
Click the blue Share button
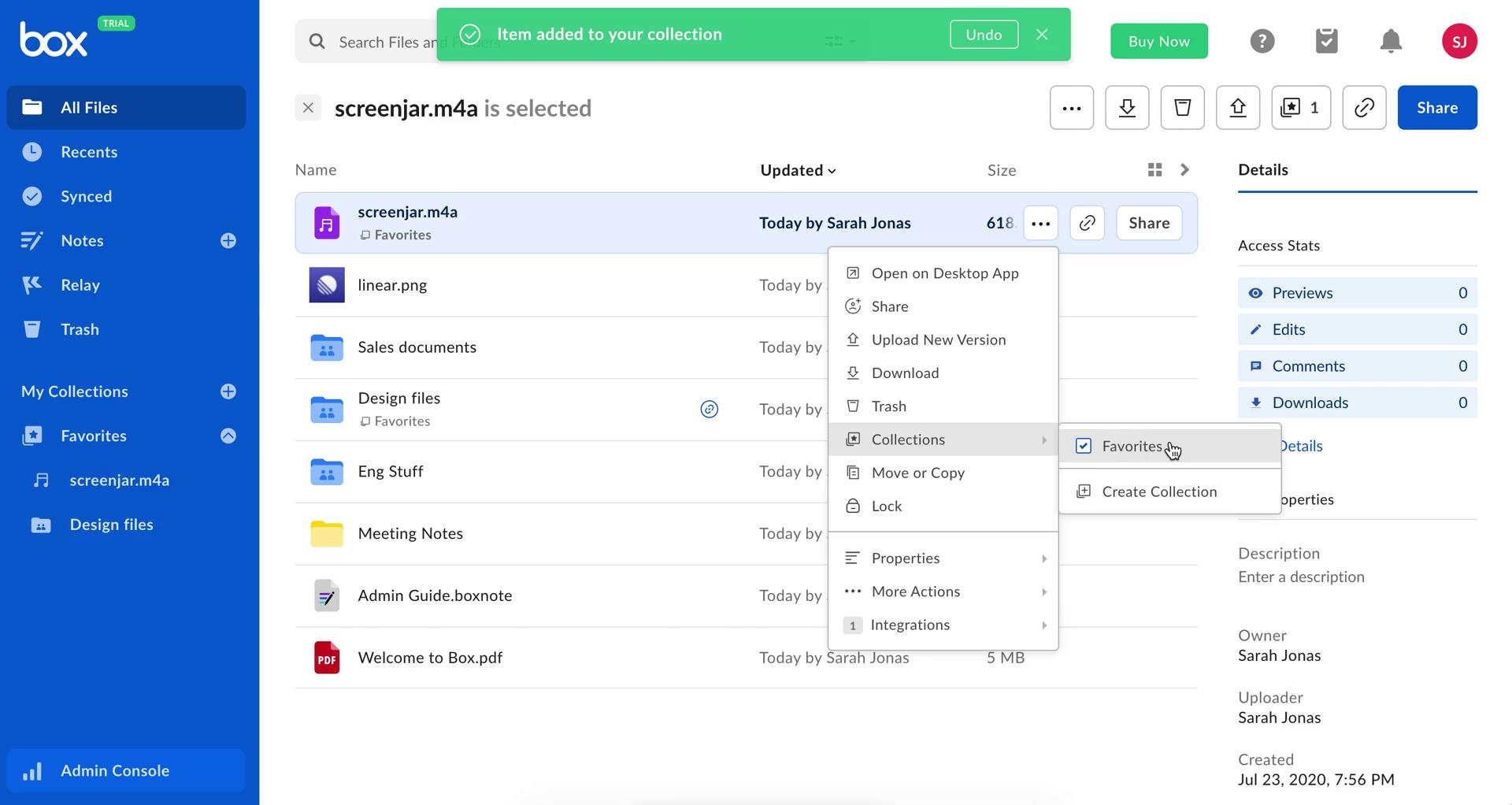tap(1436, 108)
